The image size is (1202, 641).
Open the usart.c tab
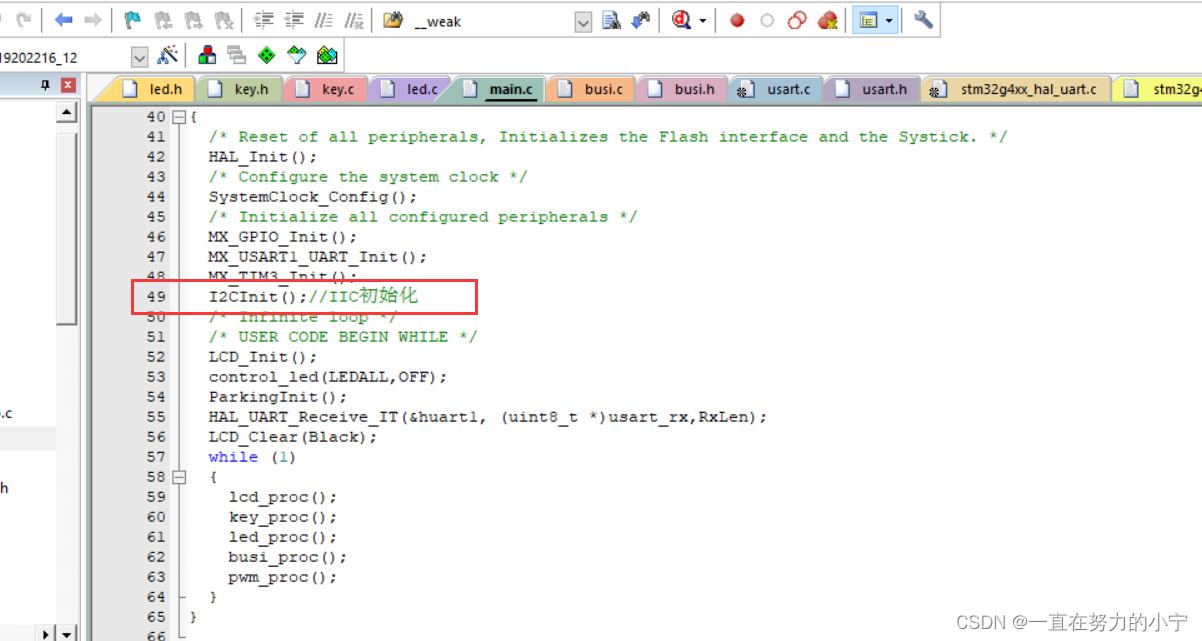coord(776,89)
